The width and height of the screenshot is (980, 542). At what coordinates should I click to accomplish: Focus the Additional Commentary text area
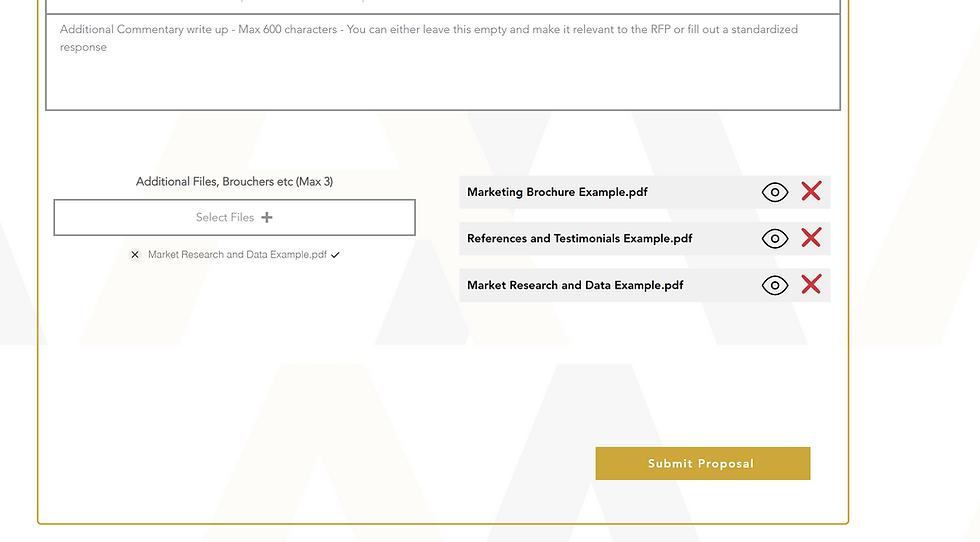(x=443, y=63)
